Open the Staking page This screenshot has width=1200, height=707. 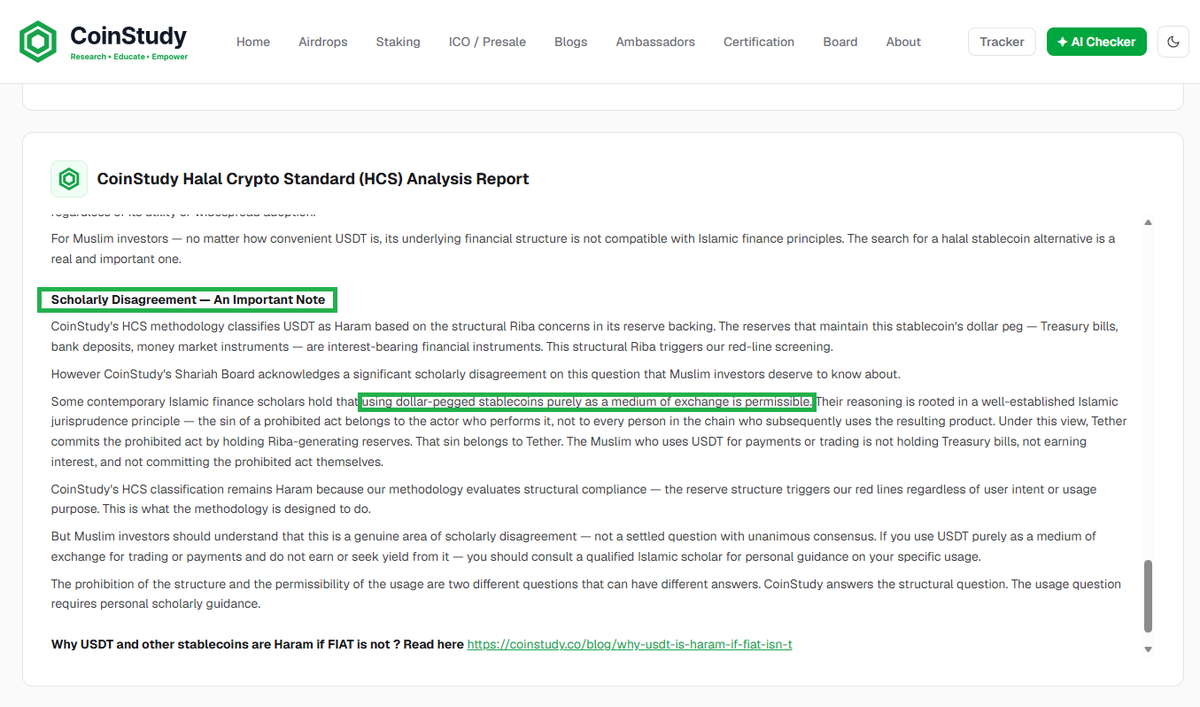[x=398, y=42]
